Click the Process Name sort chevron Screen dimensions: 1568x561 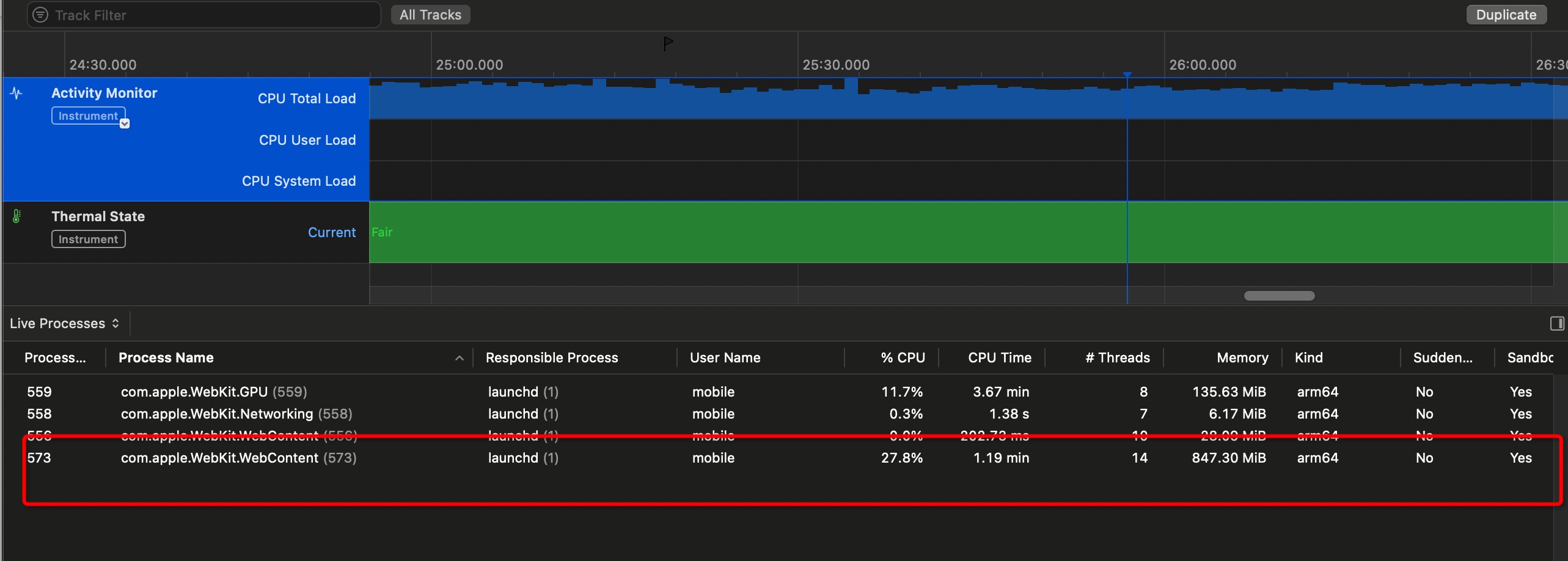click(459, 358)
